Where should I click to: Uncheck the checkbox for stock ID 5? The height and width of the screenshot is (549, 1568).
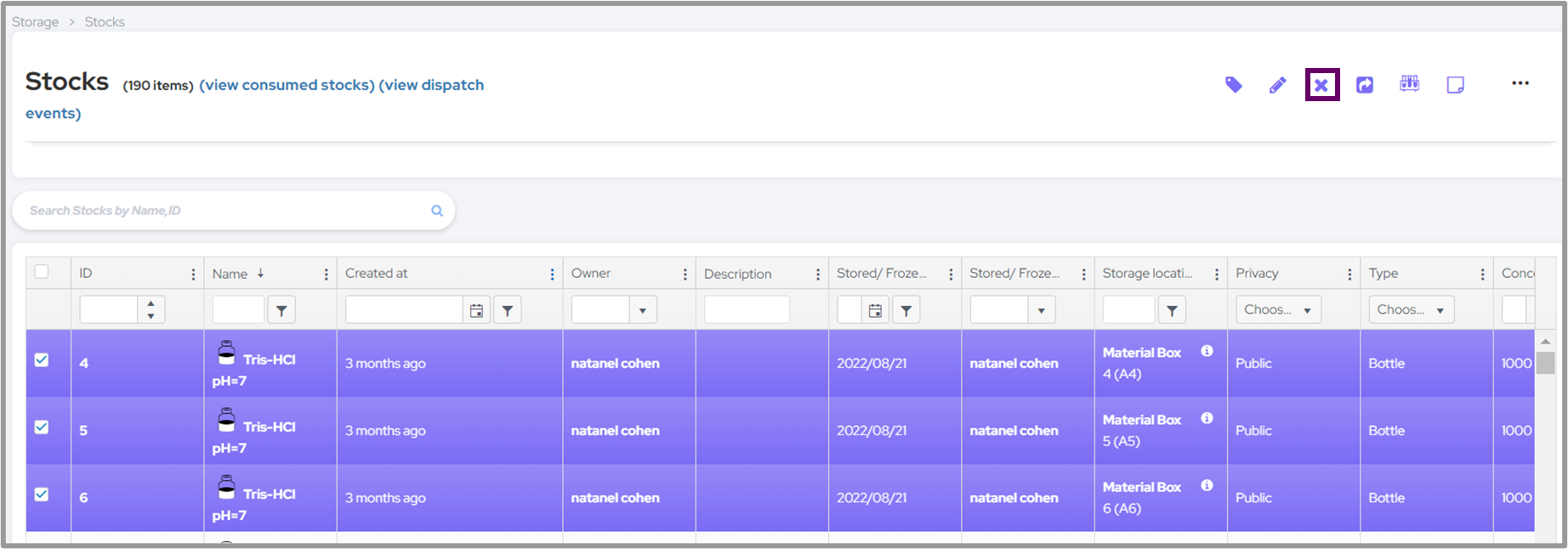[x=42, y=427]
